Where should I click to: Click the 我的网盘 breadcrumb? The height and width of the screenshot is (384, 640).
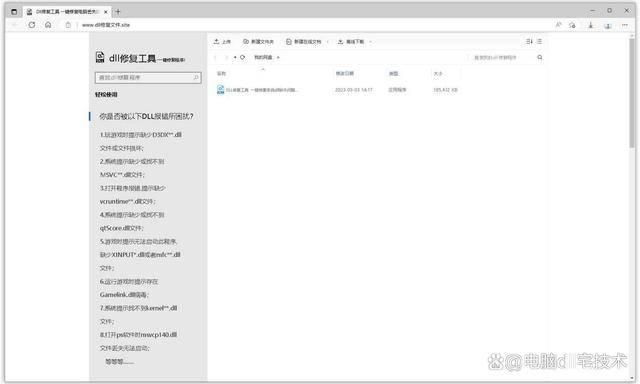click(x=263, y=58)
